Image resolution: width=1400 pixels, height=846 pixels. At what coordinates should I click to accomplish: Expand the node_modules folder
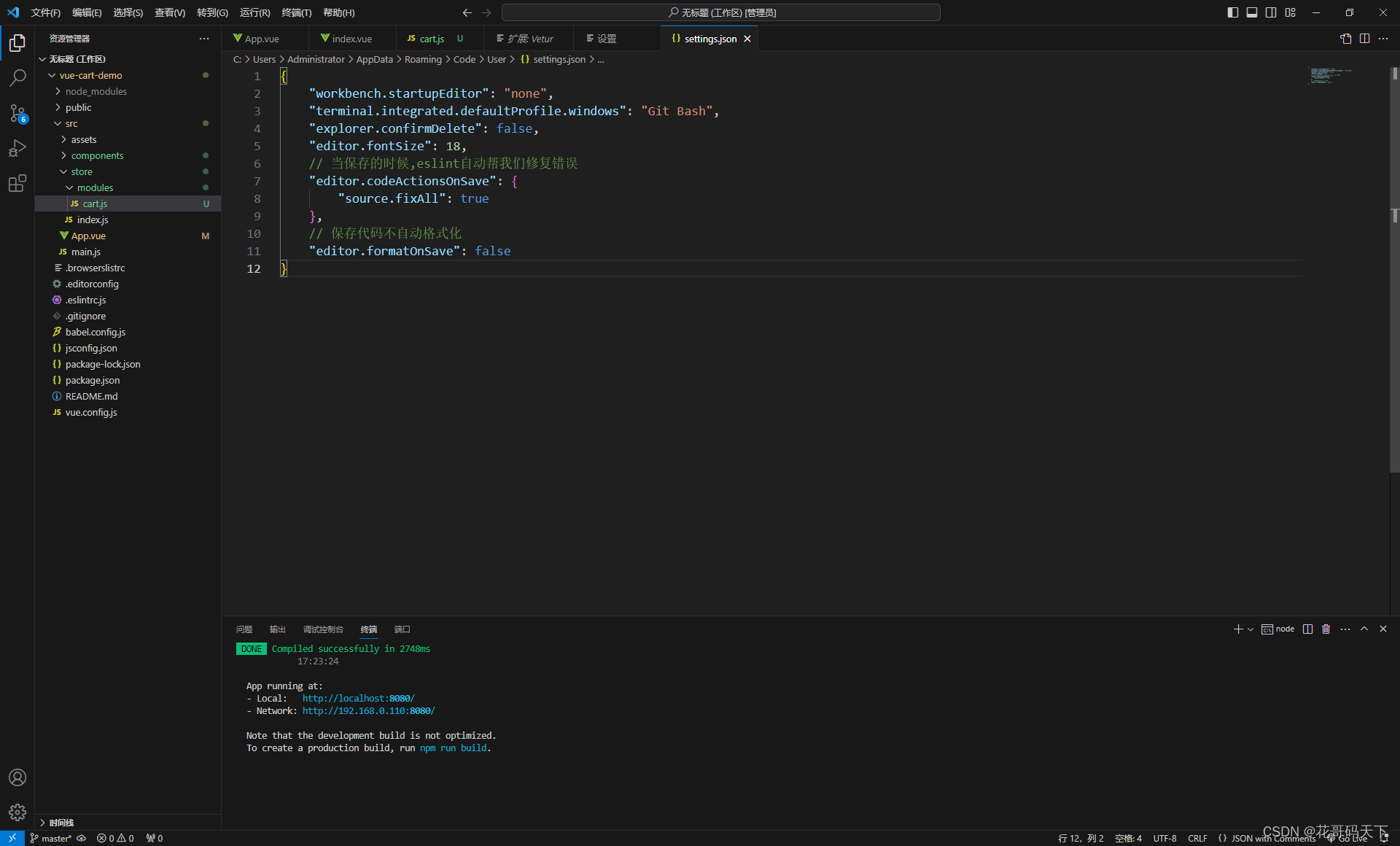pyautogui.click(x=96, y=91)
